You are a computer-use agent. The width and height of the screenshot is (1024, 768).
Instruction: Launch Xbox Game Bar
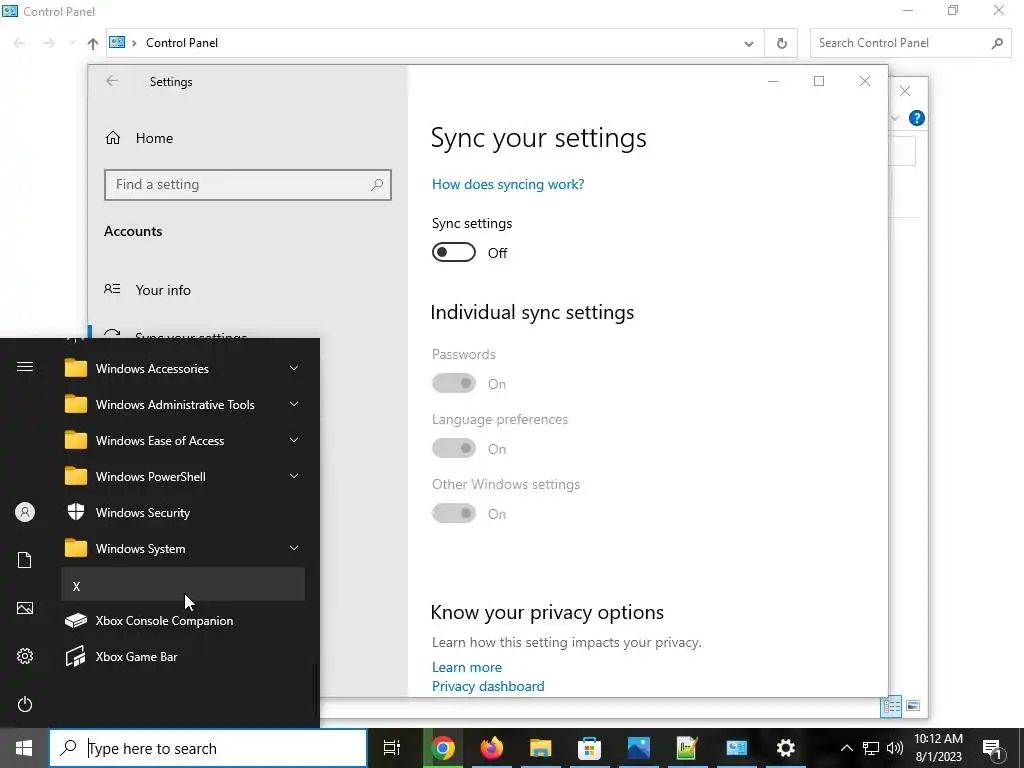pyautogui.click(x=183, y=656)
